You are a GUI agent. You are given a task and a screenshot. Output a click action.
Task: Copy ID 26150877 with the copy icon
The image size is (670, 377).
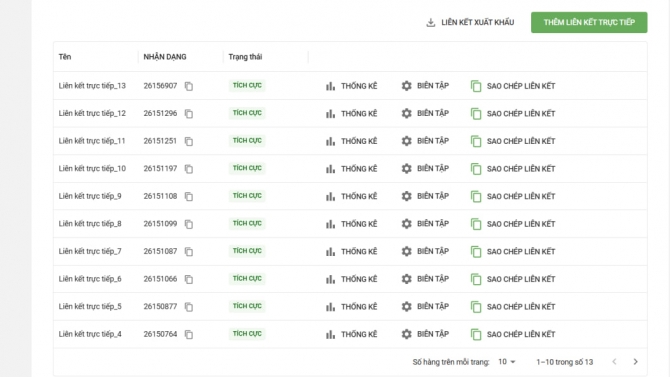point(189,307)
